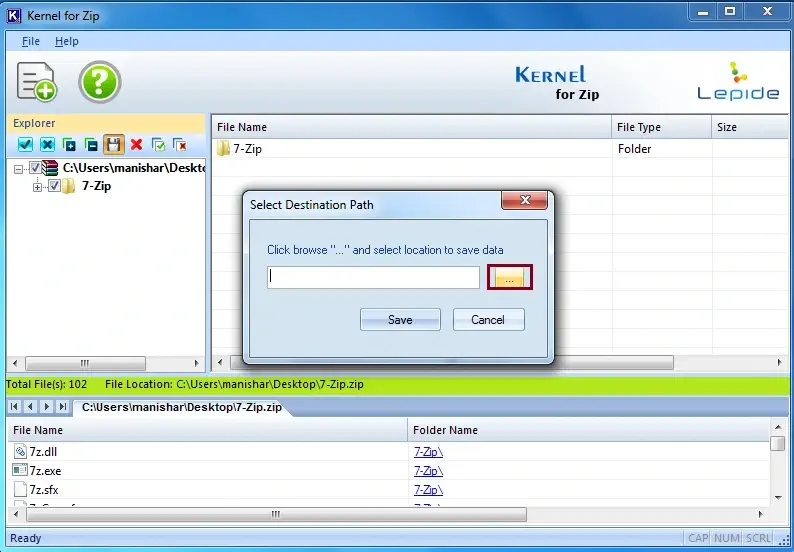The width and height of the screenshot is (794, 552).
Task: Open 7-Zip\ folder link for 7z.exe
Action: 428,471
